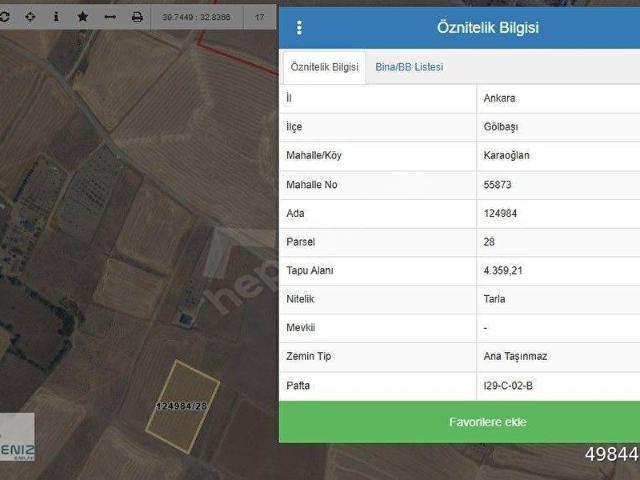
Task: Switch to Öznitelik Bilgisi tab
Action: coord(324,67)
